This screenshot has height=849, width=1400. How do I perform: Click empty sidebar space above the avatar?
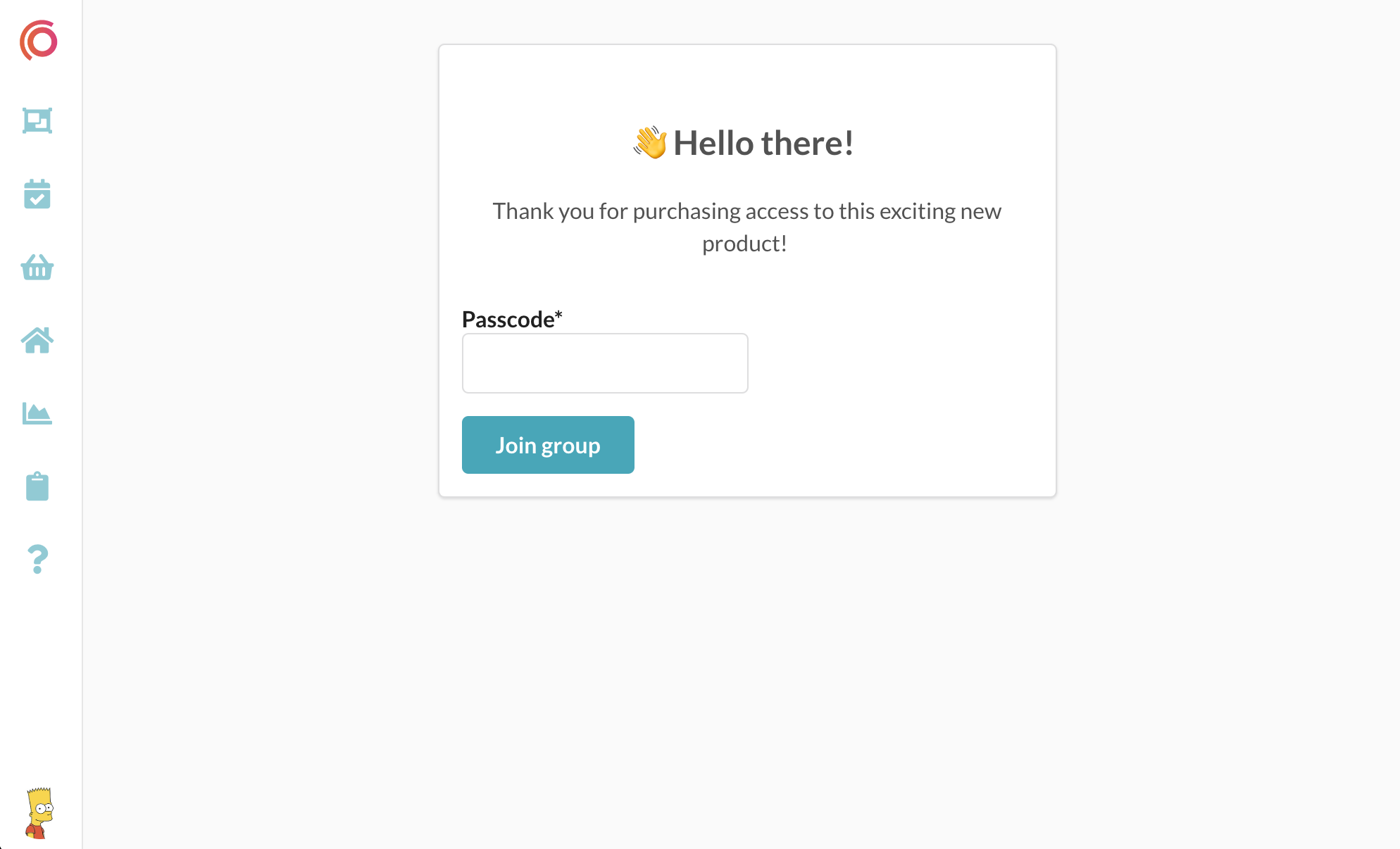click(41, 676)
